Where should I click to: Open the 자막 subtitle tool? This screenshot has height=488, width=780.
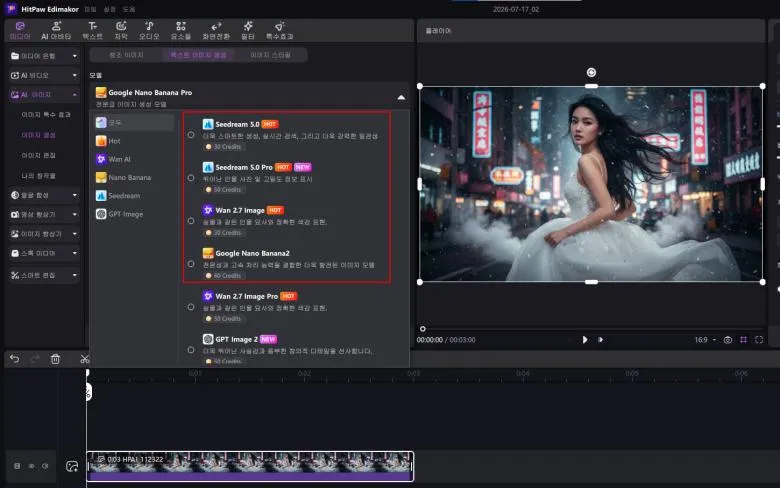(x=121, y=30)
